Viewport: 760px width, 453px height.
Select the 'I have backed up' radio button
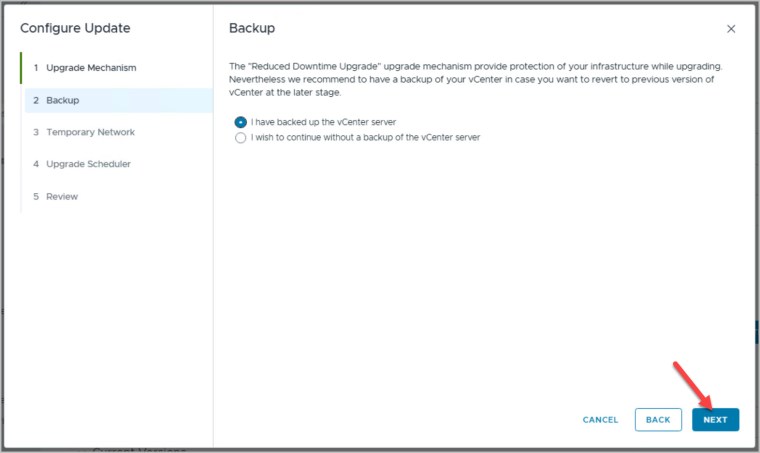click(240, 122)
